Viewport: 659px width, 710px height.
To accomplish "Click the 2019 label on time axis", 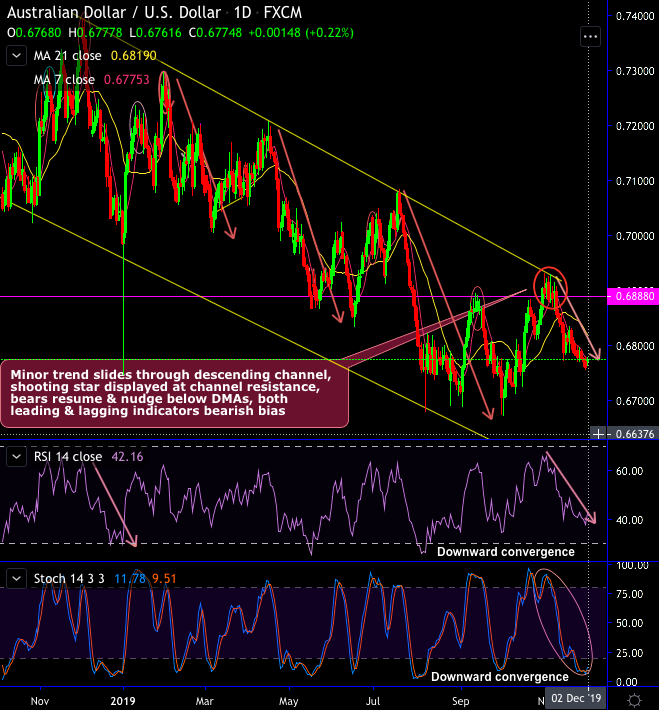I will [x=123, y=701].
